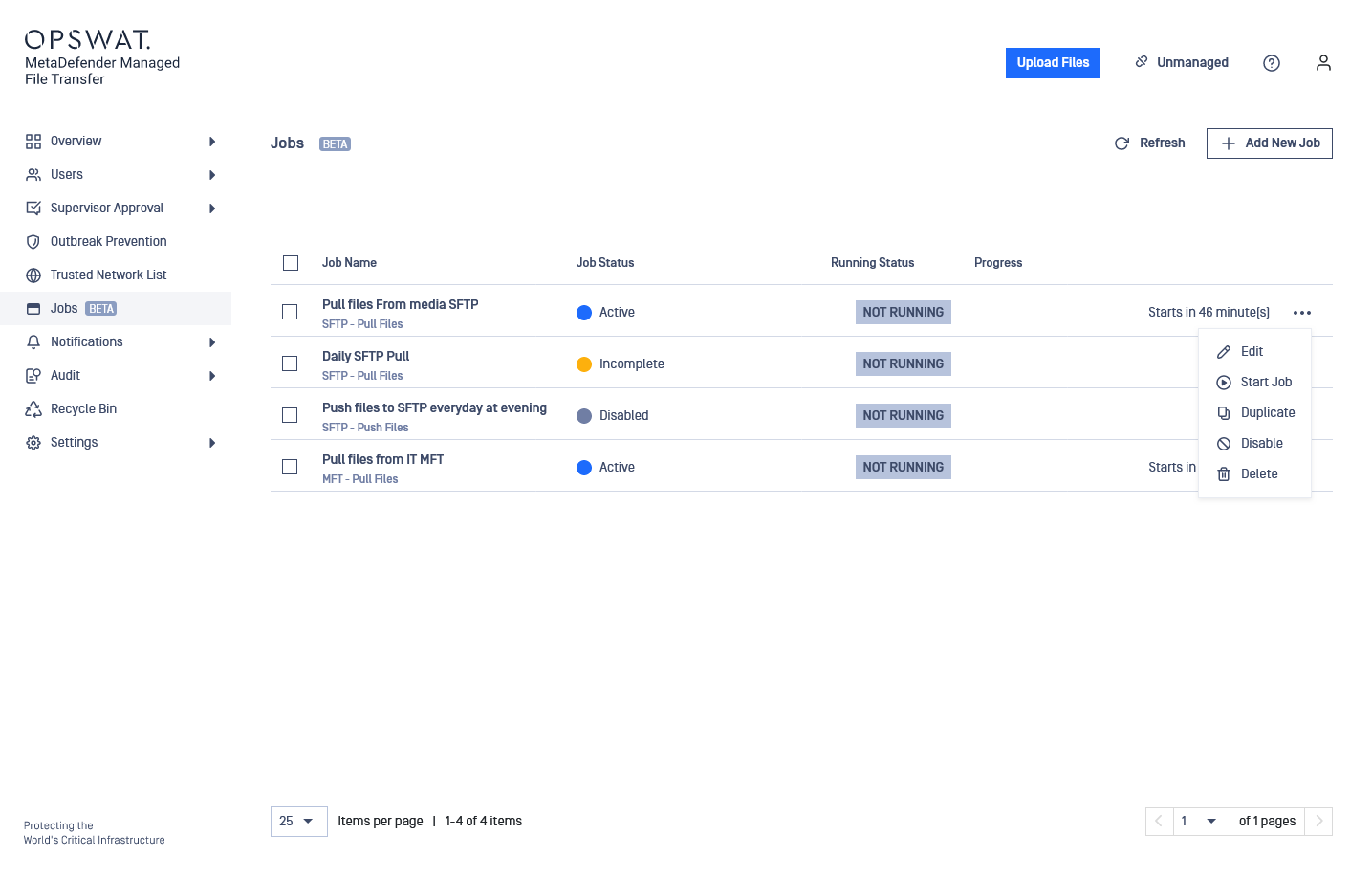Click the Refresh circular arrow icon
The height and width of the screenshot is (879, 1372).
[1122, 143]
